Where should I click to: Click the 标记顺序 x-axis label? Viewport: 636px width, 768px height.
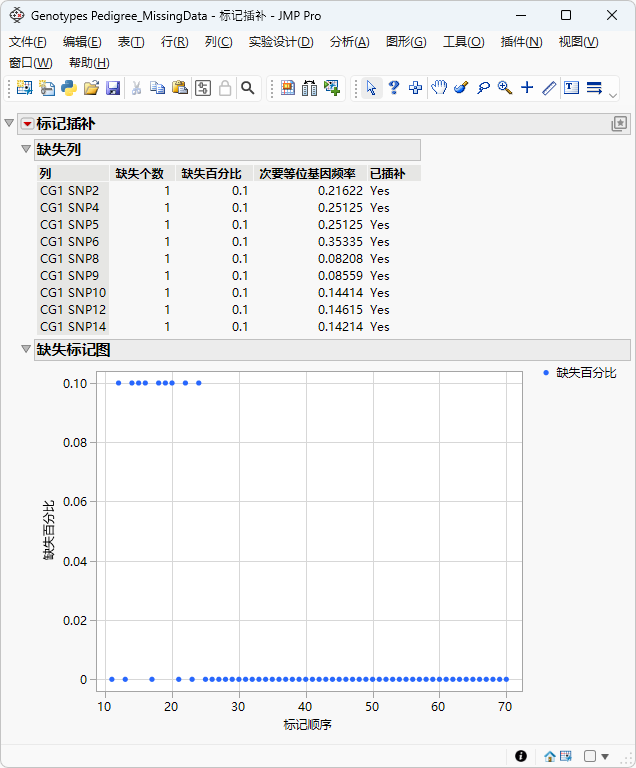pyautogui.click(x=308, y=724)
